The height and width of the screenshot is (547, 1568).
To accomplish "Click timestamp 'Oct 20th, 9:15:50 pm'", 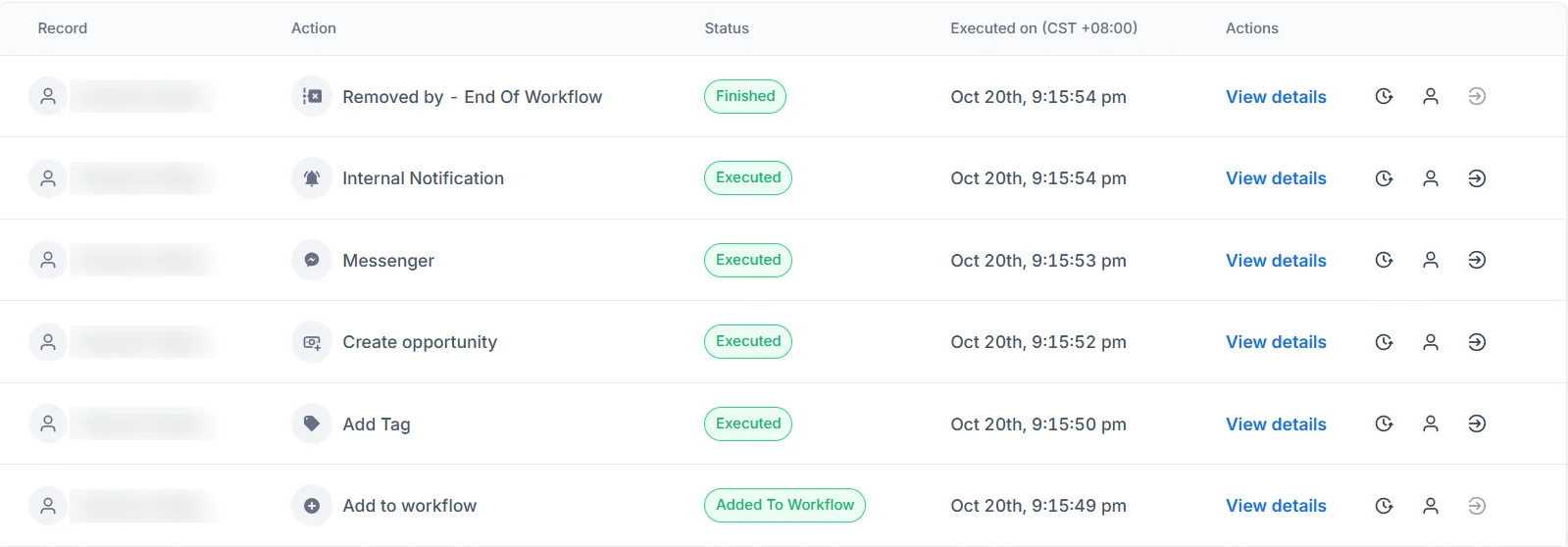I will (1038, 424).
